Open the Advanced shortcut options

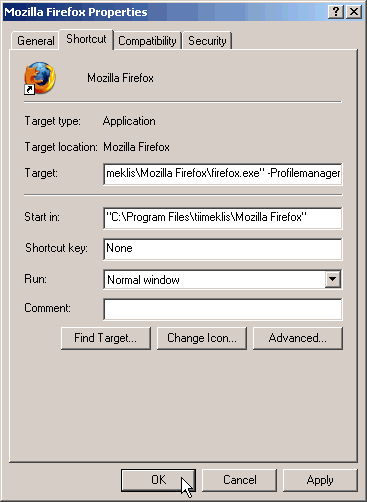pos(298,338)
